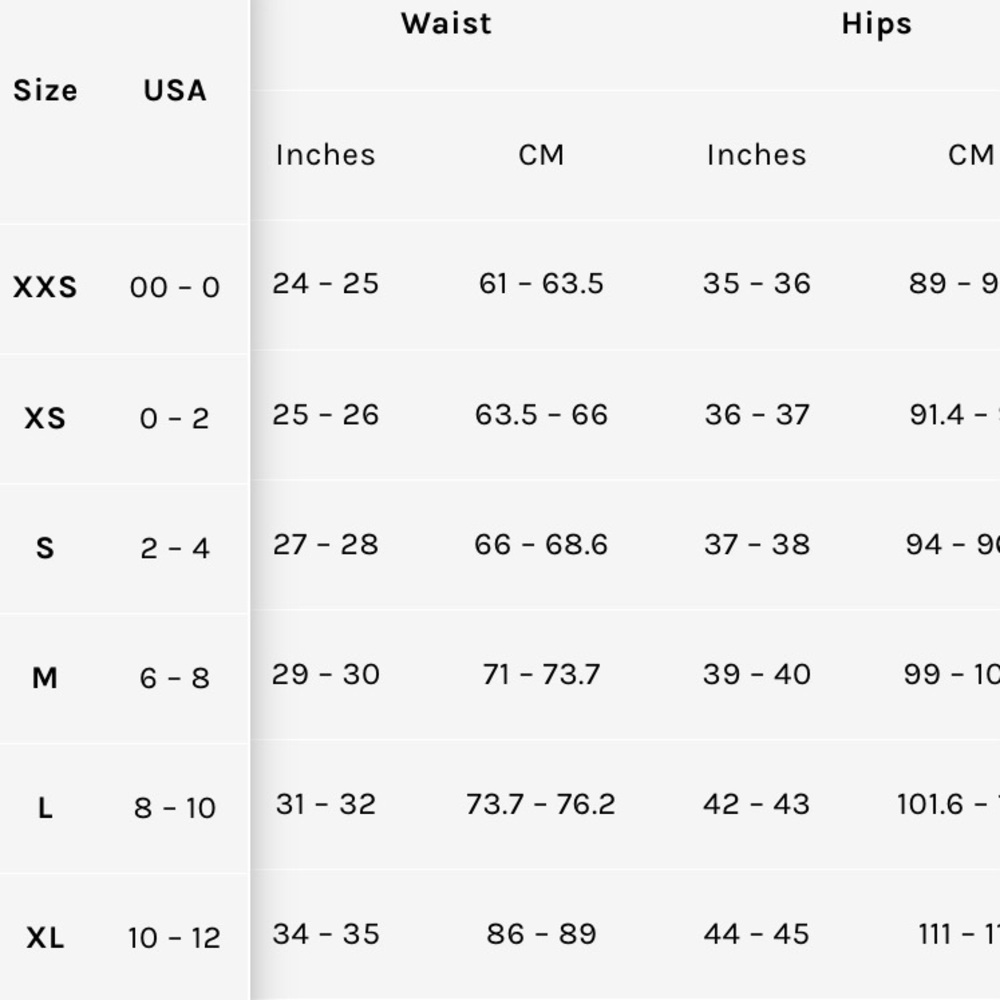1000x1000 pixels.
Task: Select the Waist heading
Action: coord(446,24)
